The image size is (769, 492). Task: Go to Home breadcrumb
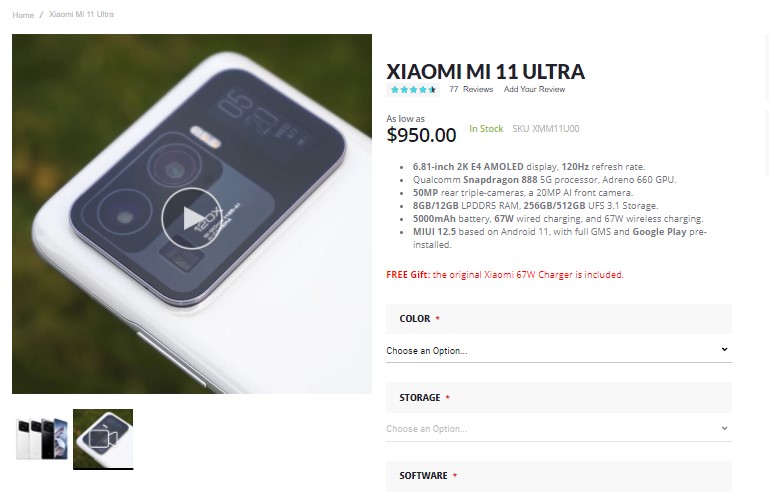23,15
